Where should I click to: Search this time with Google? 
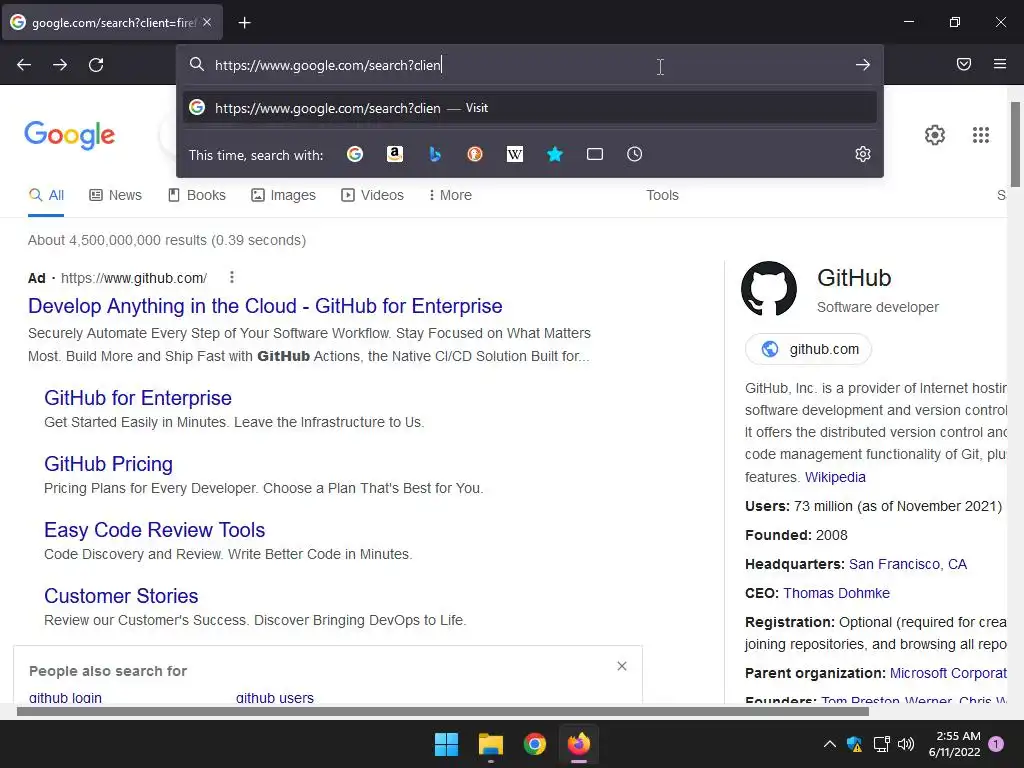(x=355, y=154)
